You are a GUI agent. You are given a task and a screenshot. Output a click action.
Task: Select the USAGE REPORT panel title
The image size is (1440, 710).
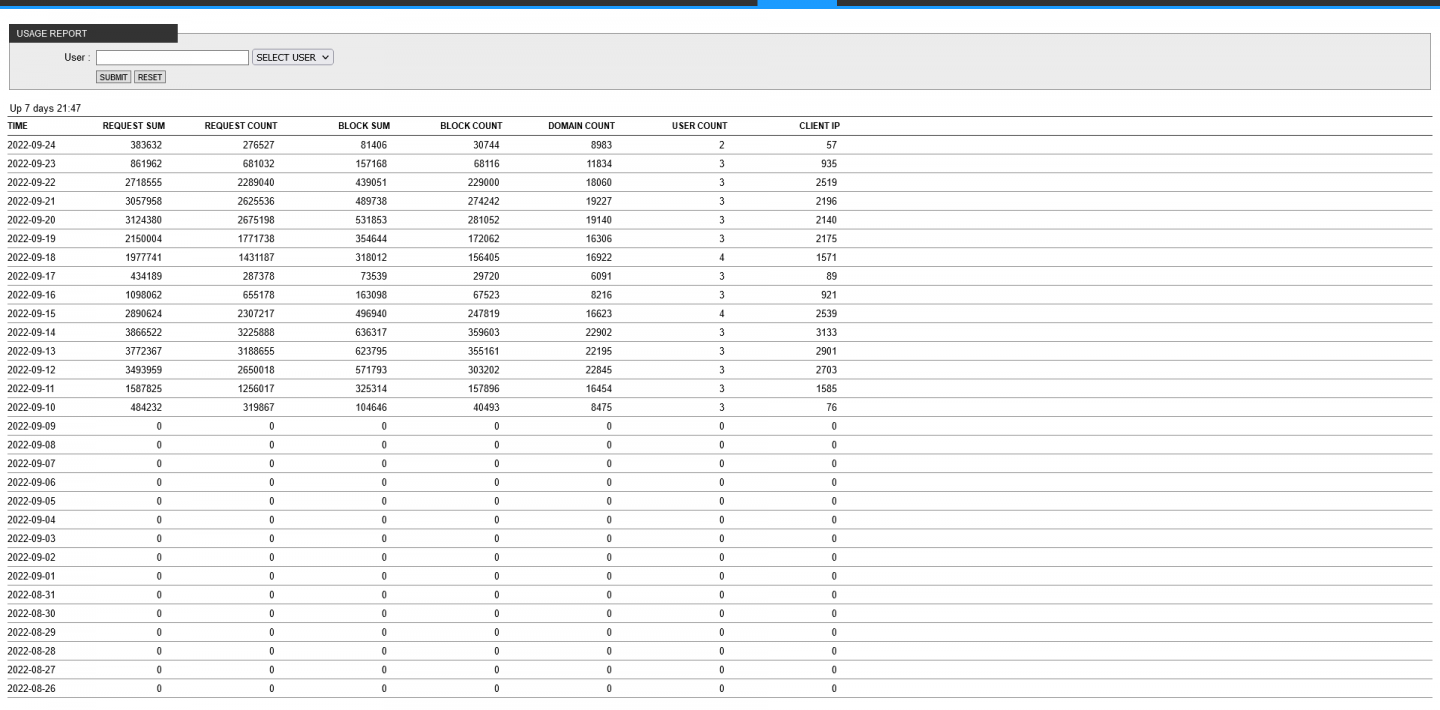click(x=52, y=34)
